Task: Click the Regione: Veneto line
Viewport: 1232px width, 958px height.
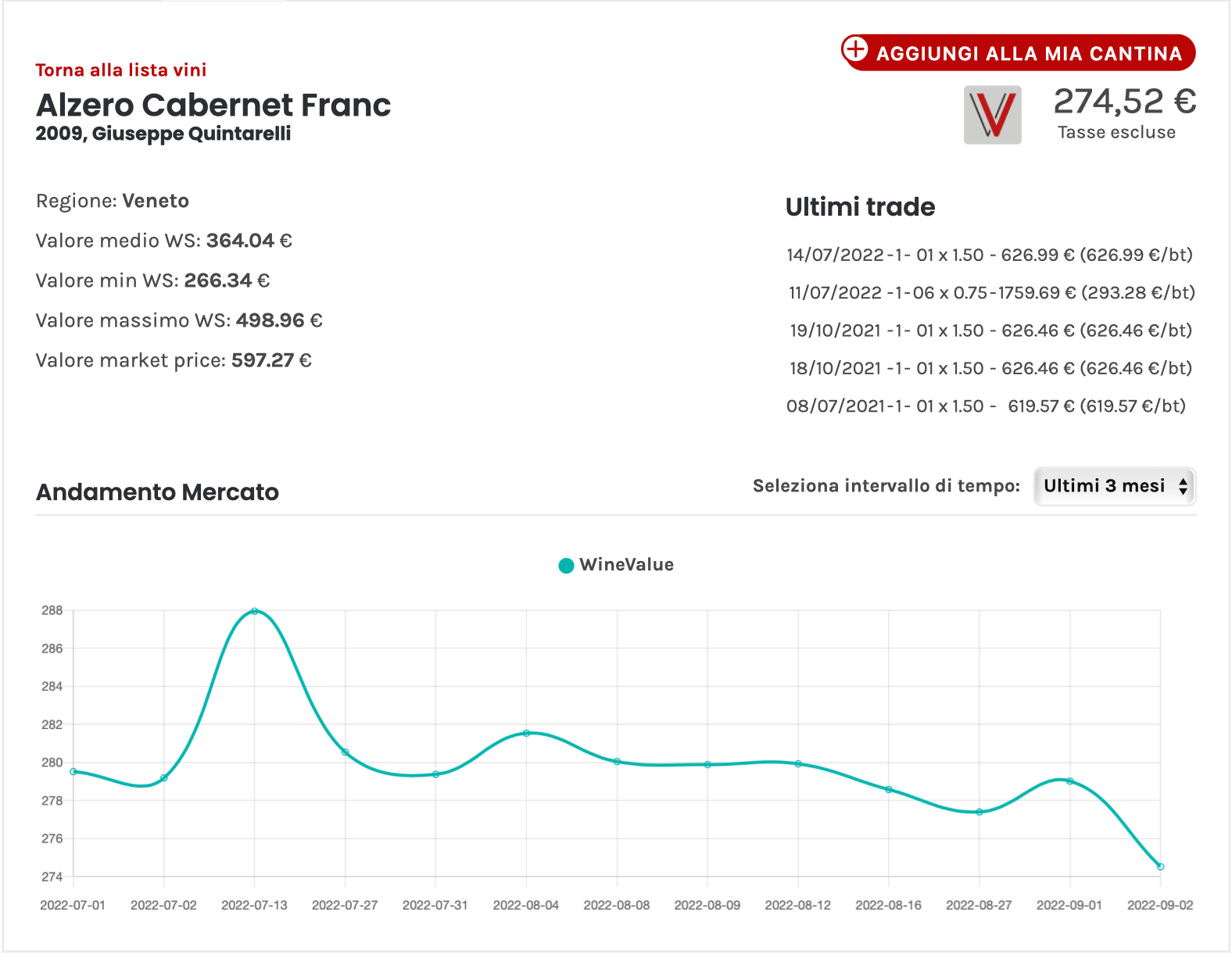Action: (x=113, y=201)
